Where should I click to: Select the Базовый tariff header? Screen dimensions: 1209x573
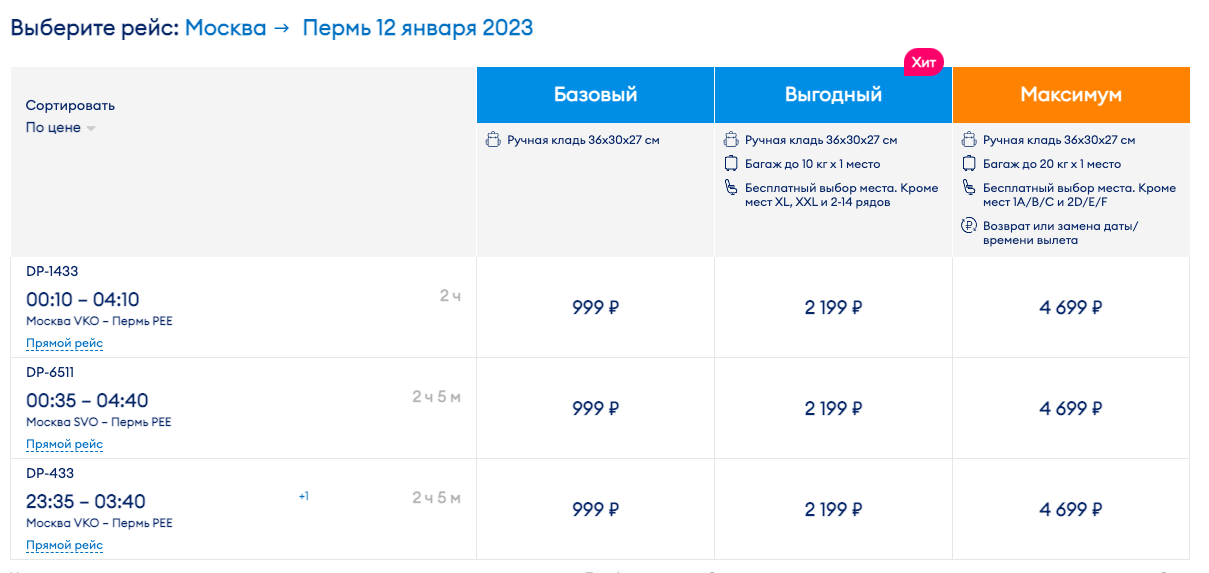coord(596,95)
